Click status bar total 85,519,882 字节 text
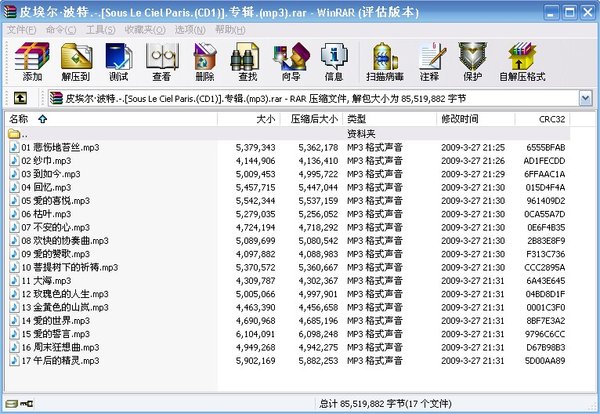This screenshot has width=600, height=414. point(385,404)
